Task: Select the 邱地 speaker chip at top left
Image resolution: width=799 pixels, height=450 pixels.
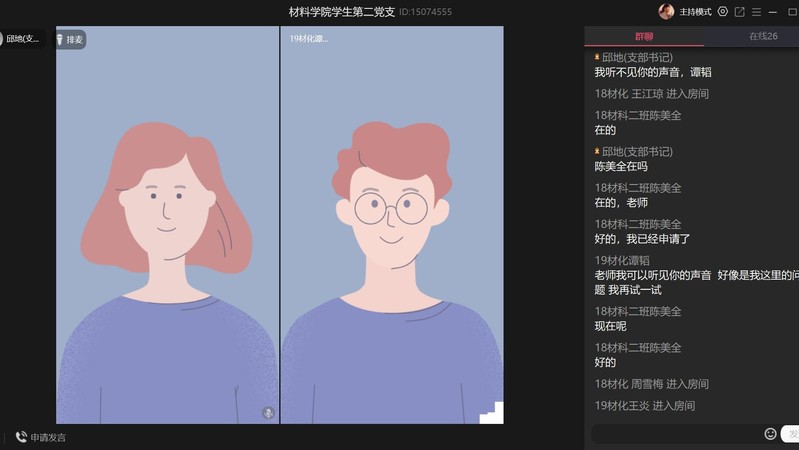Action: pos(22,39)
